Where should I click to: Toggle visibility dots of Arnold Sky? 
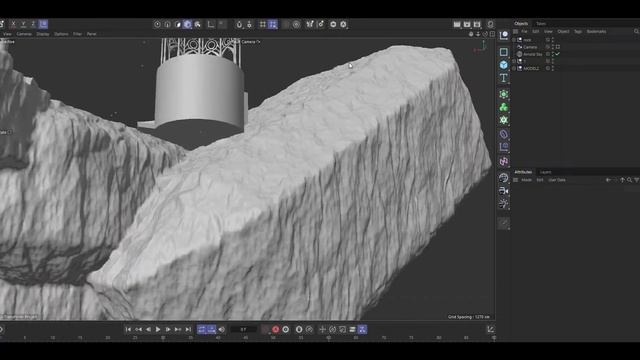pyautogui.click(x=553, y=54)
